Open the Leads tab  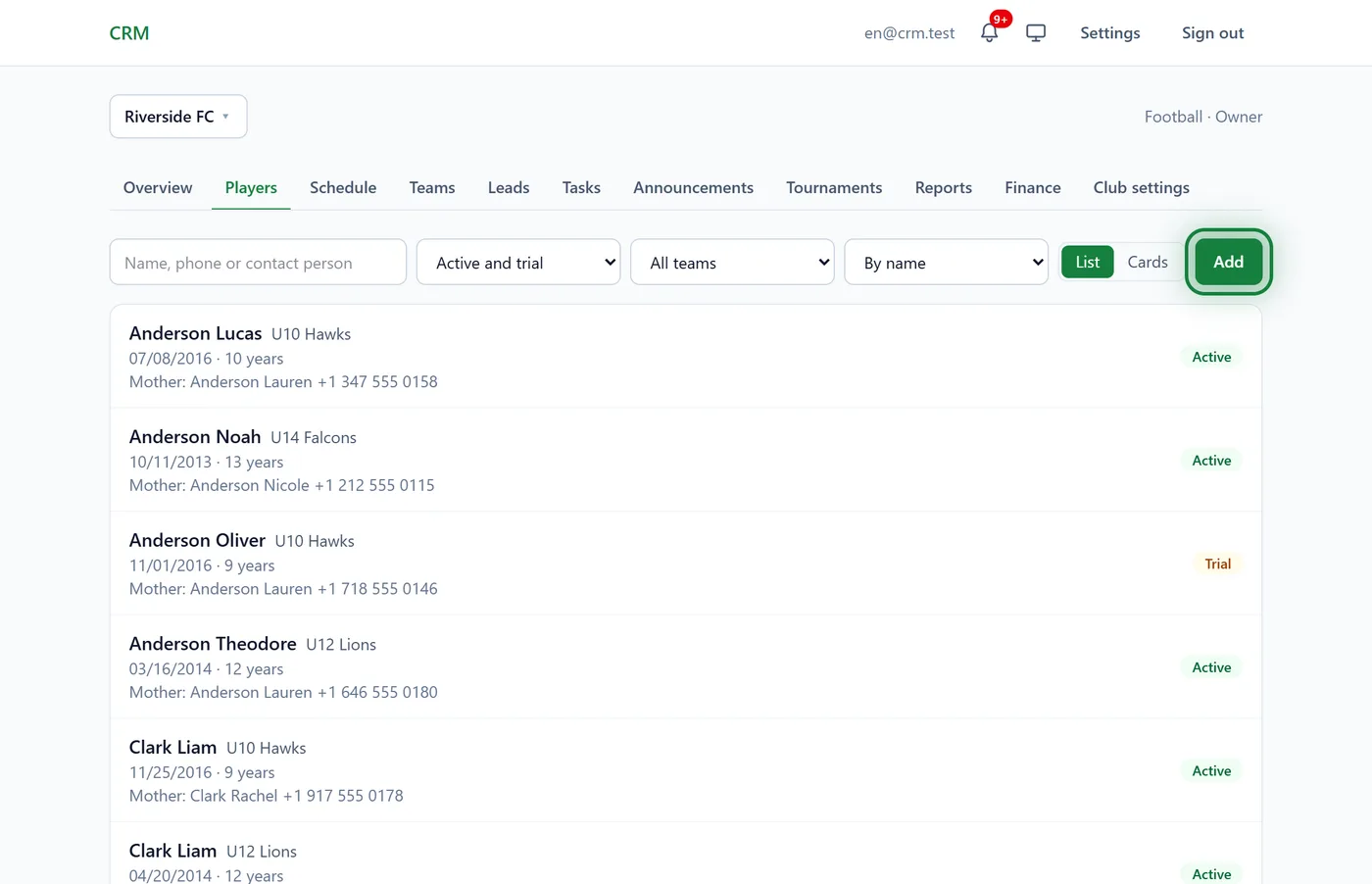[x=509, y=187]
